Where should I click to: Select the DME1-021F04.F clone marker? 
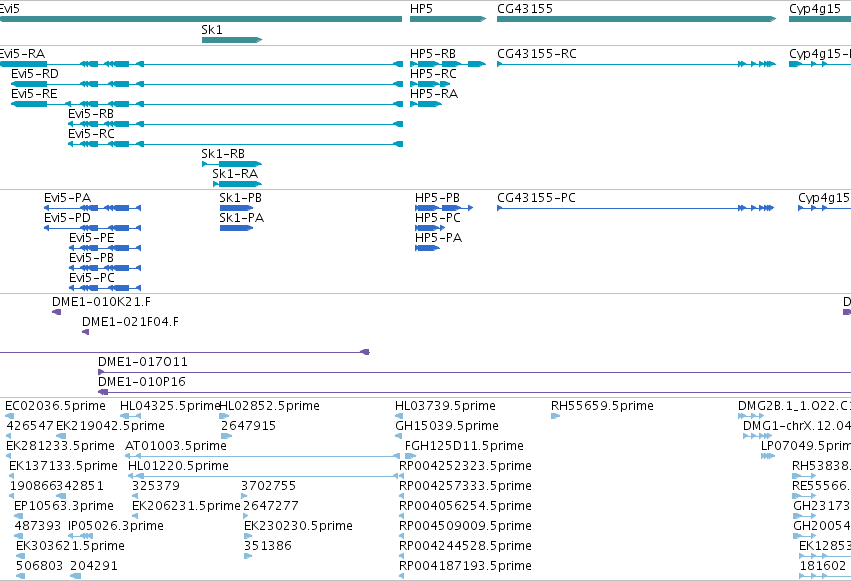point(85,332)
